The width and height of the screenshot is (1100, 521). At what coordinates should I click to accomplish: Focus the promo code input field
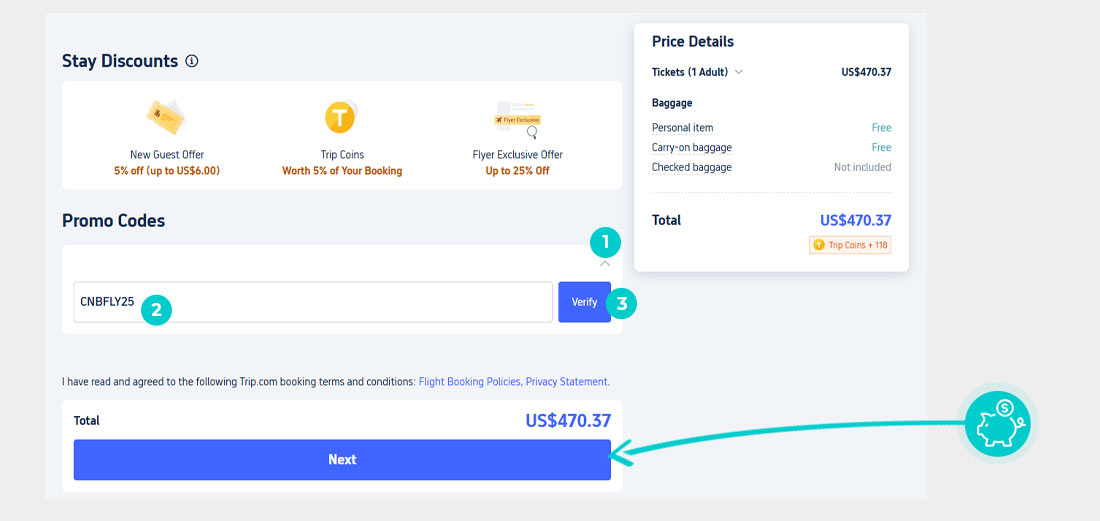313,302
